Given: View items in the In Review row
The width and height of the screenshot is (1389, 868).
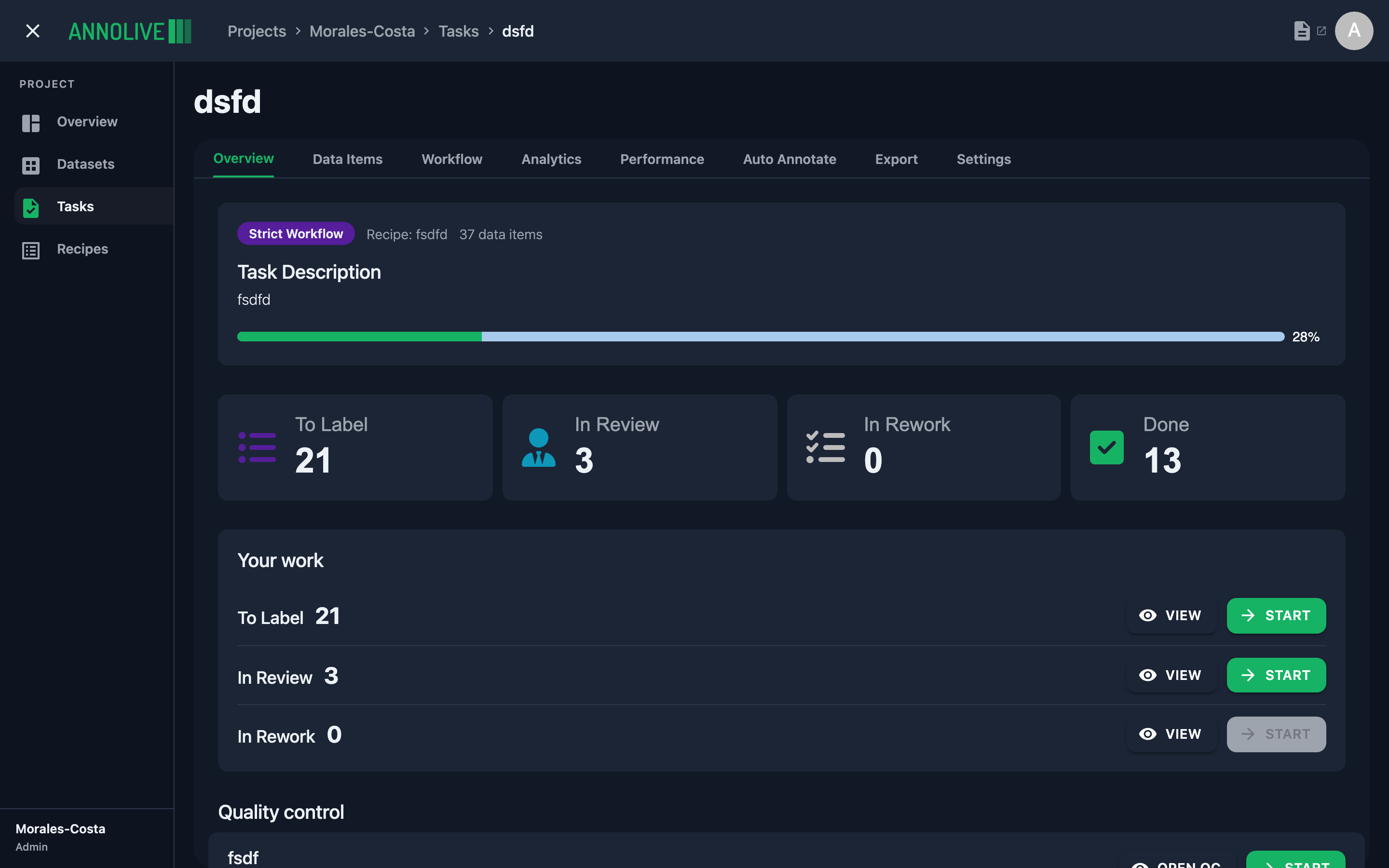Looking at the screenshot, I should click(x=1171, y=675).
